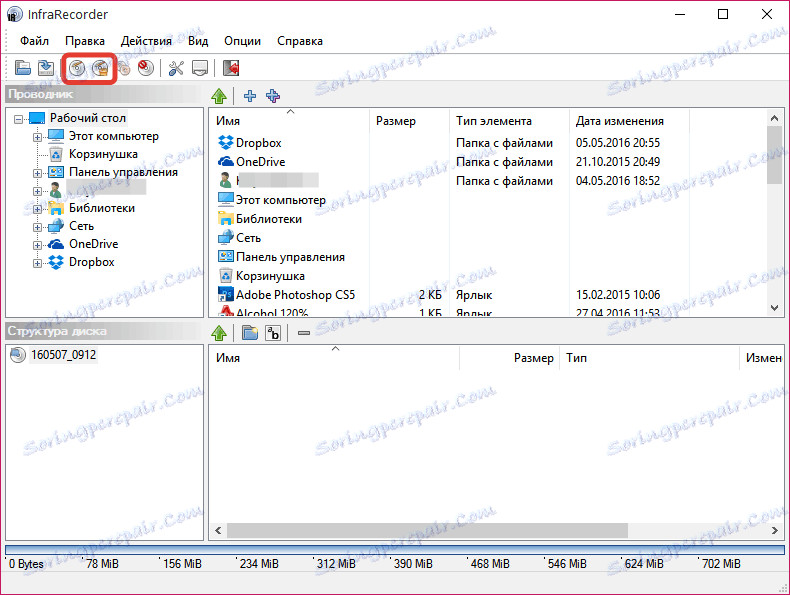Add selected file with single blue plus

pyautogui.click(x=249, y=96)
